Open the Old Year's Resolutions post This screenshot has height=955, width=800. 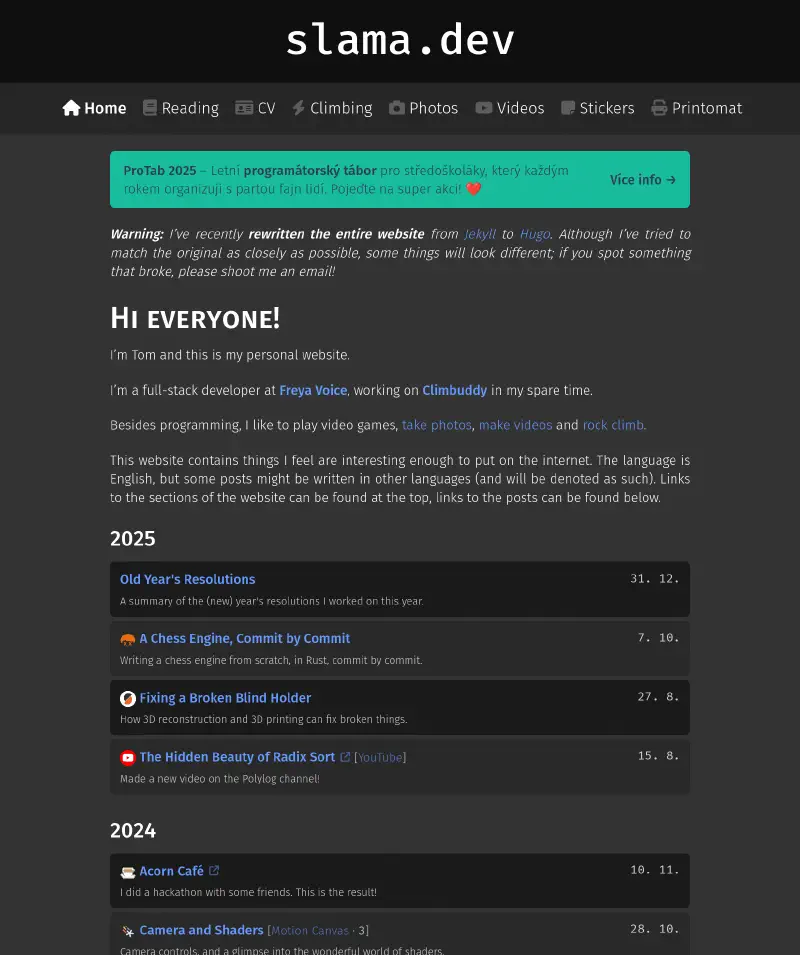tap(187, 579)
